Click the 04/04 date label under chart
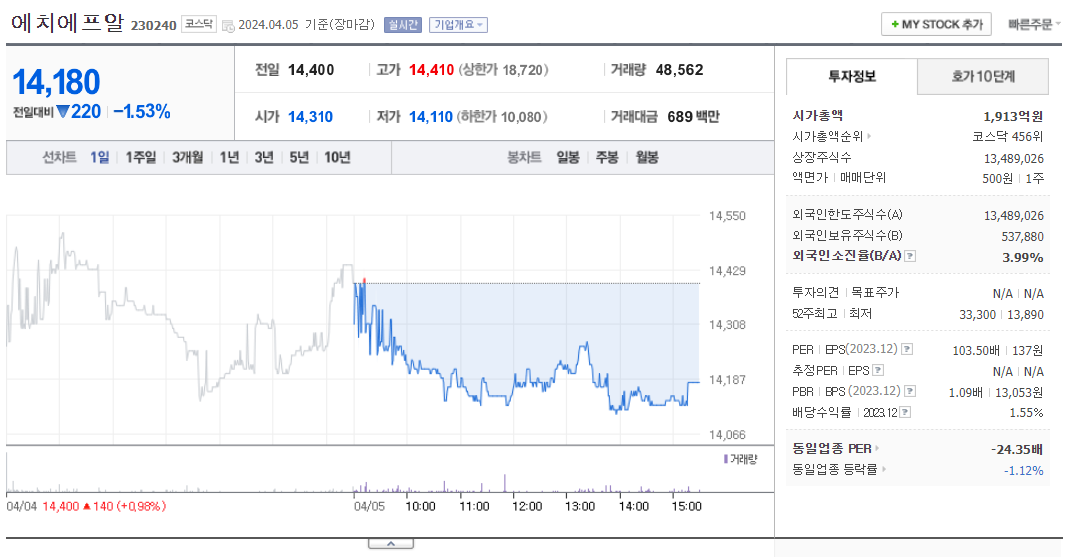 click(x=21, y=506)
